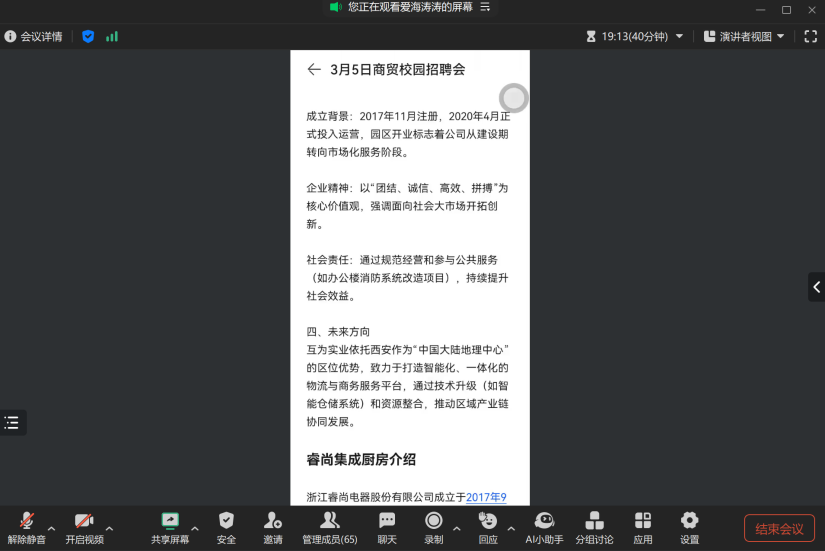Launch the AI小助手 assistant

pos(544,526)
